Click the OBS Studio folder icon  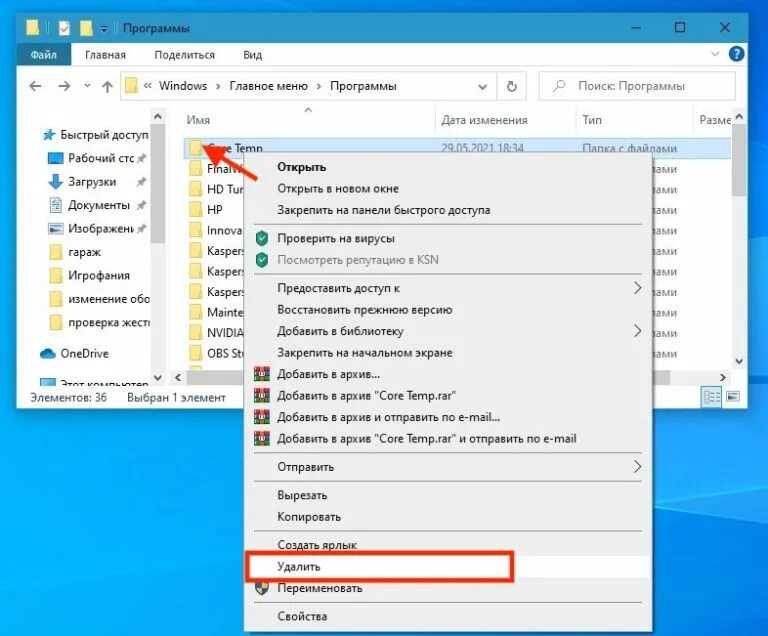coord(196,353)
